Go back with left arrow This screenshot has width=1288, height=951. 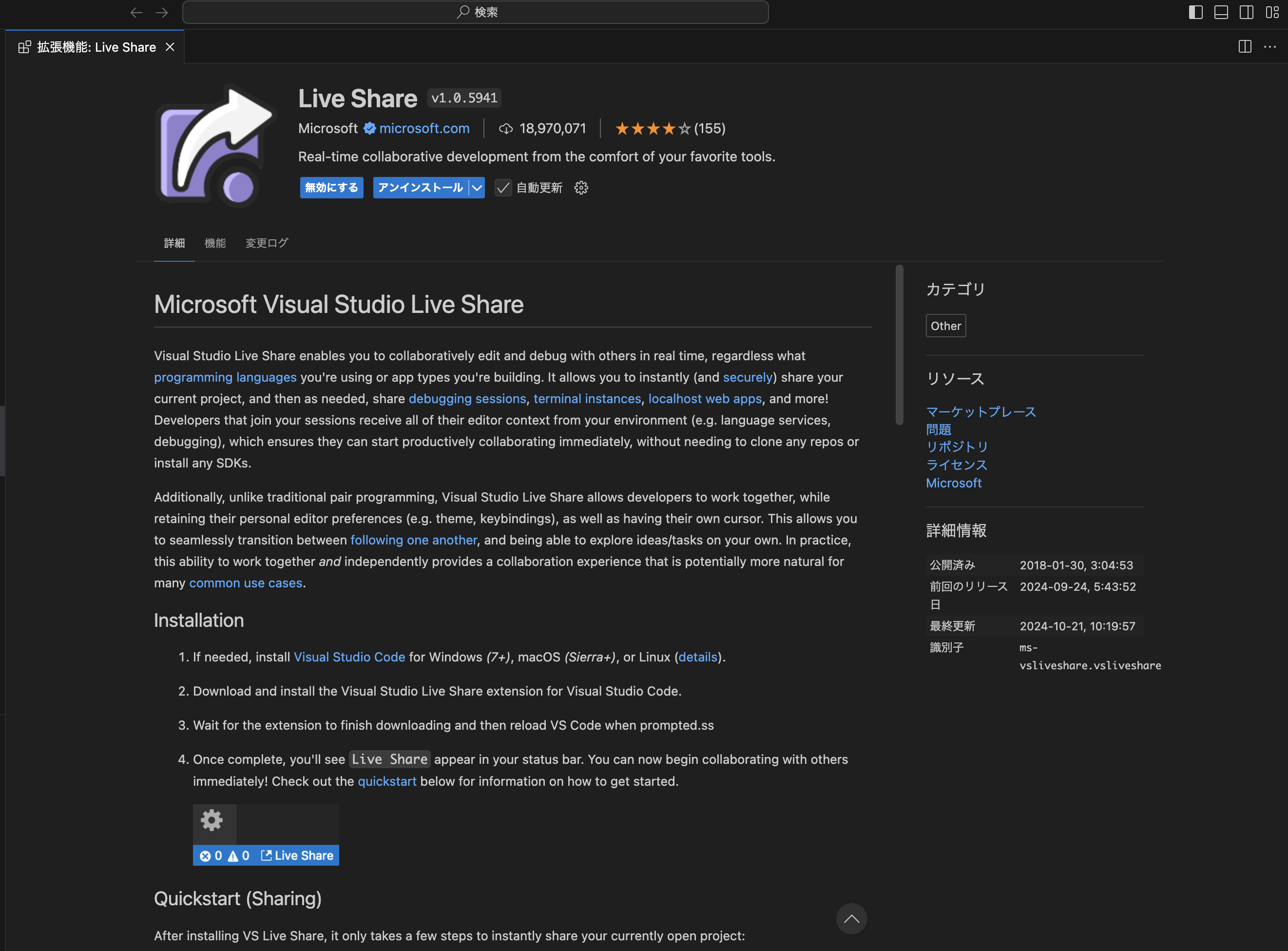(x=136, y=12)
